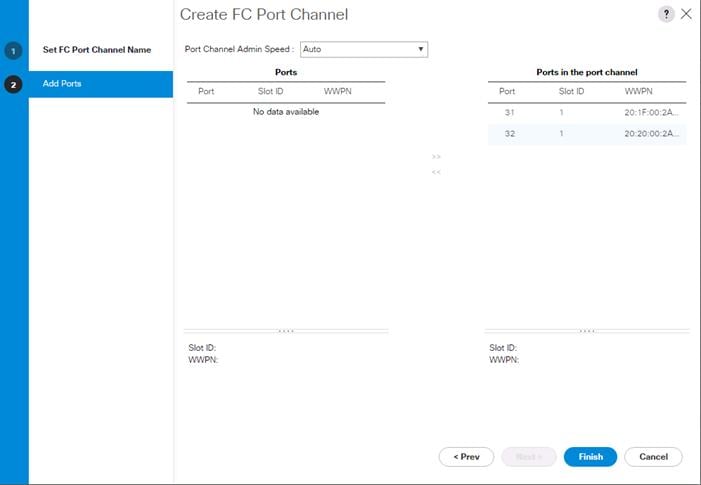Click the right port channel panel splitter handle

[587, 331]
